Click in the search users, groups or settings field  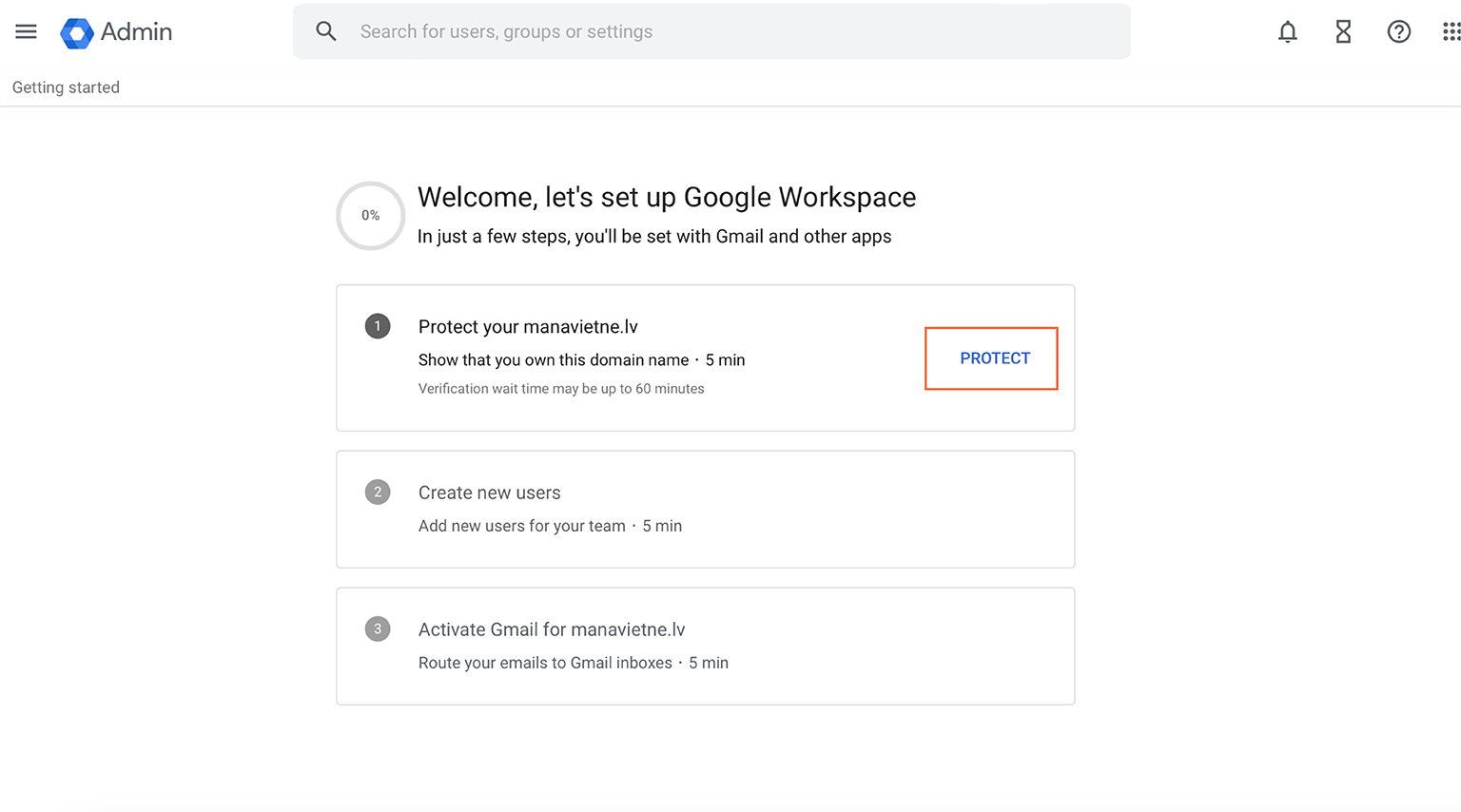711,31
